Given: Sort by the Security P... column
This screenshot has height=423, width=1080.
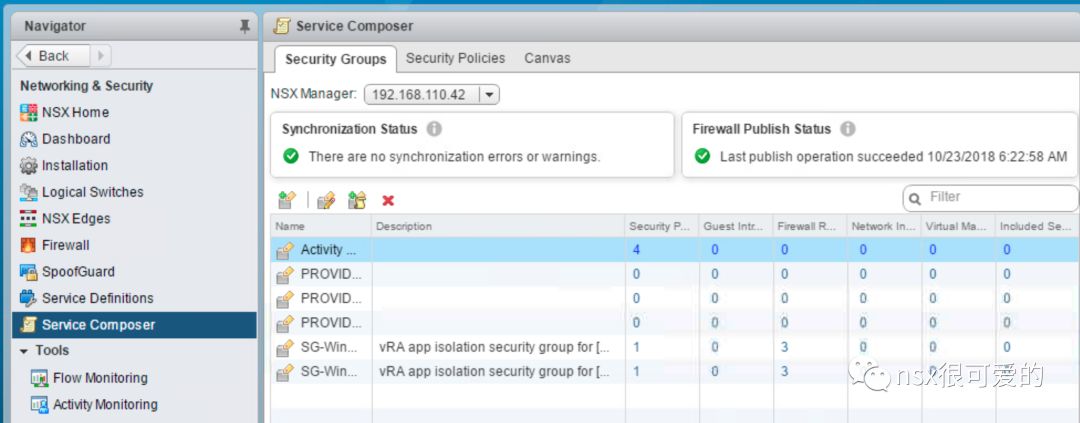Looking at the screenshot, I should pos(662,226).
